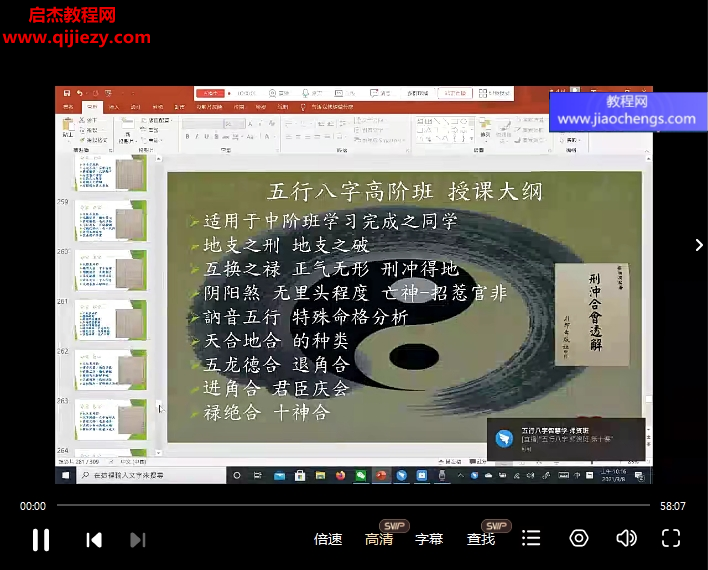Screen dimensions: 708x570
Task: Click the PowerPoint Save icon
Action: pyautogui.click(x=67, y=93)
